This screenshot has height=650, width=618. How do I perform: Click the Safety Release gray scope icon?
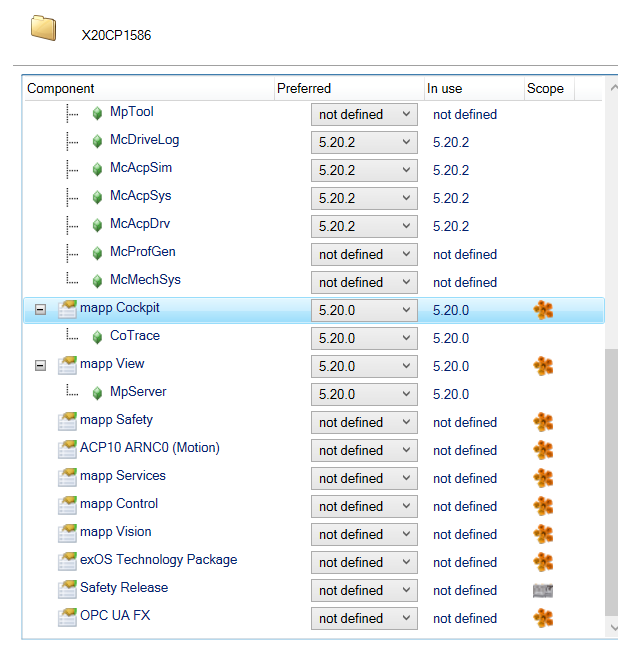tap(543, 590)
